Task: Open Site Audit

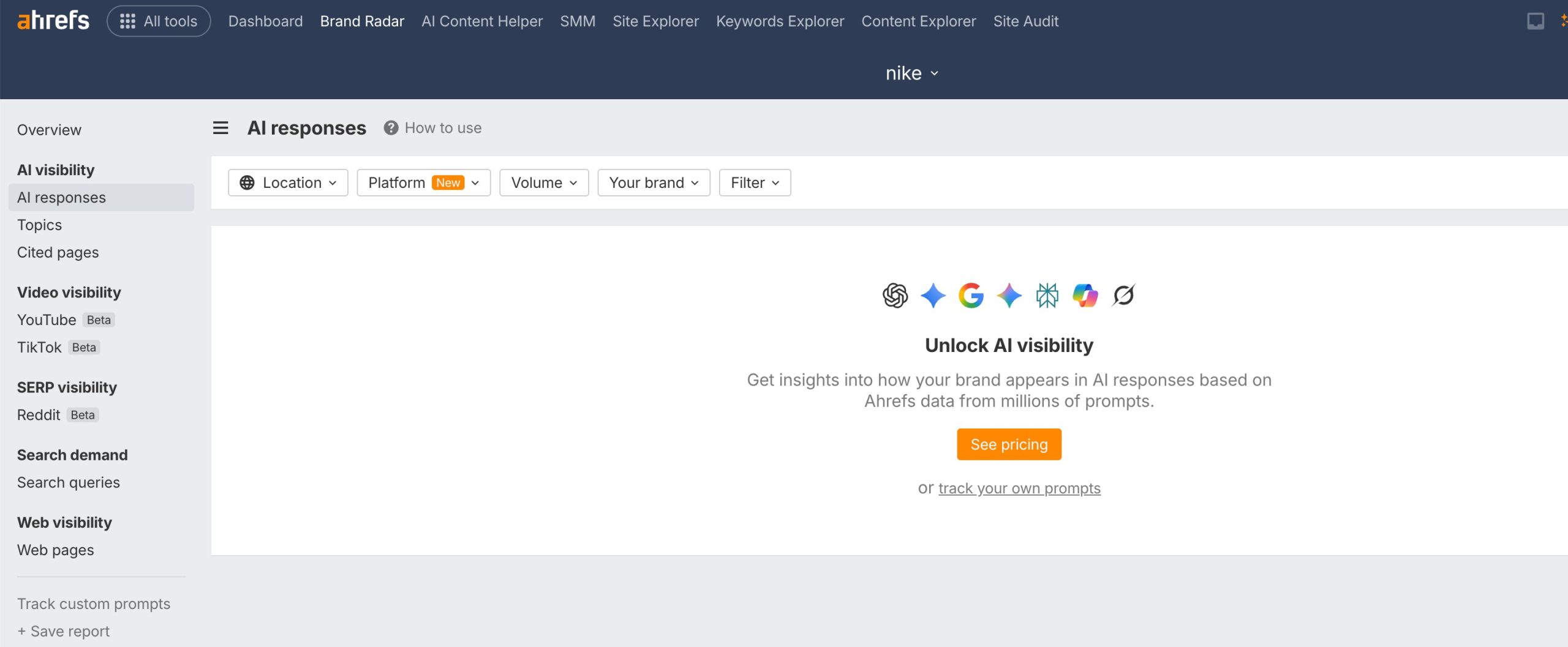Action: [x=1025, y=21]
